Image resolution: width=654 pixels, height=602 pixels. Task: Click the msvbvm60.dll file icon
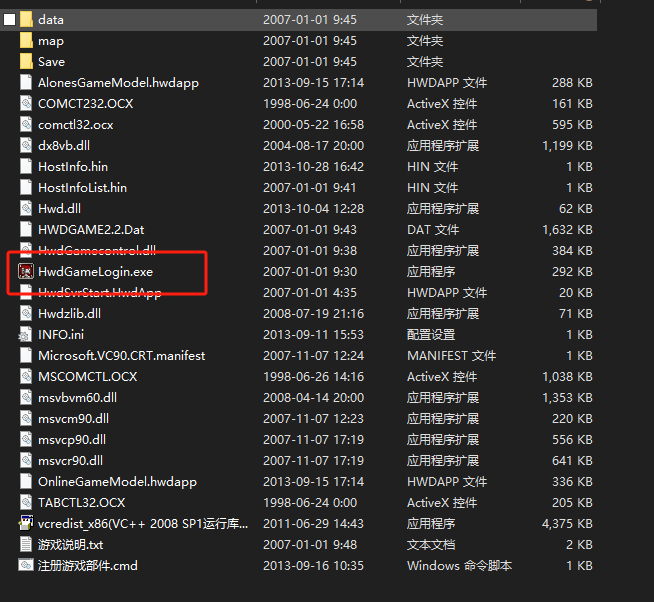point(26,398)
